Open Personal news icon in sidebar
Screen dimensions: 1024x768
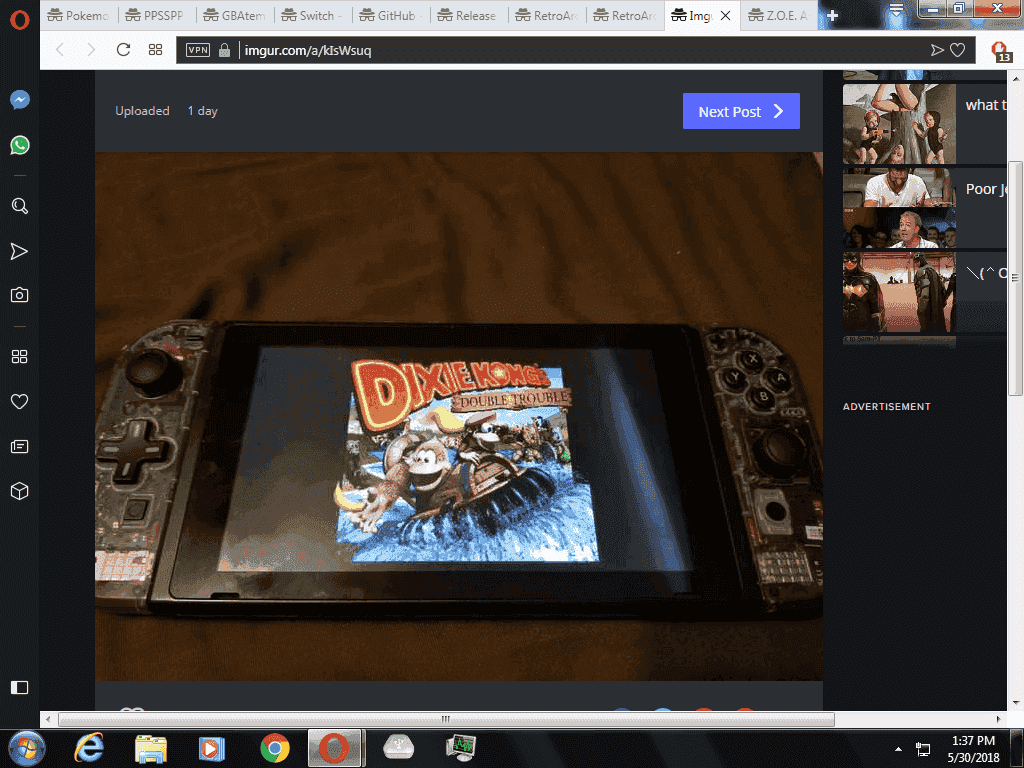pos(20,447)
